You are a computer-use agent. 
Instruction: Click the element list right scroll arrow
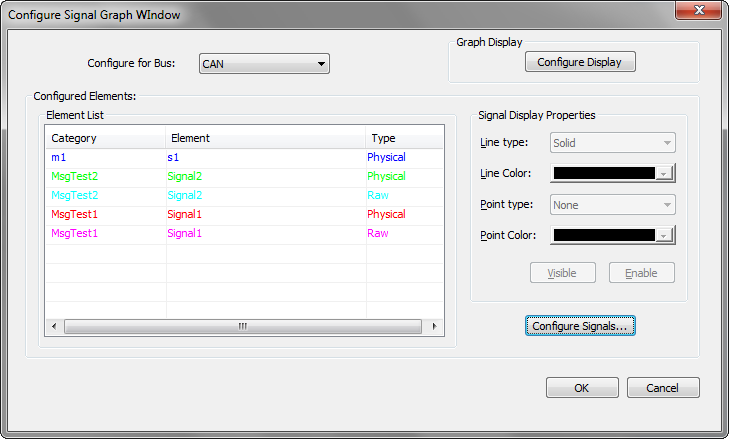pos(434,326)
